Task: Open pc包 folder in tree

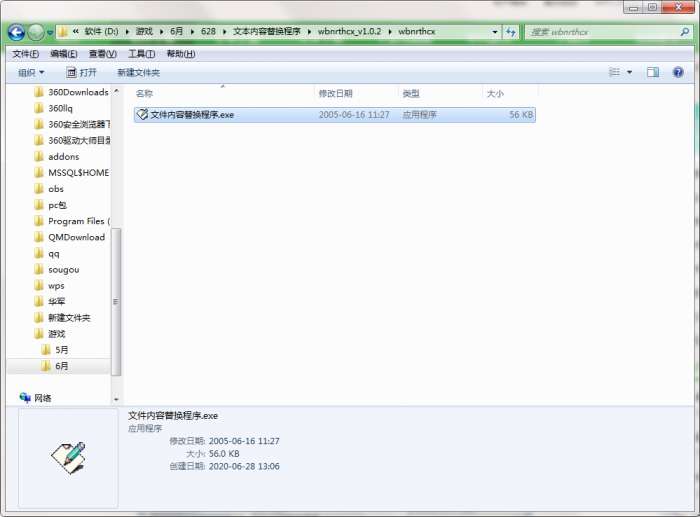Action: pos(57,205)
